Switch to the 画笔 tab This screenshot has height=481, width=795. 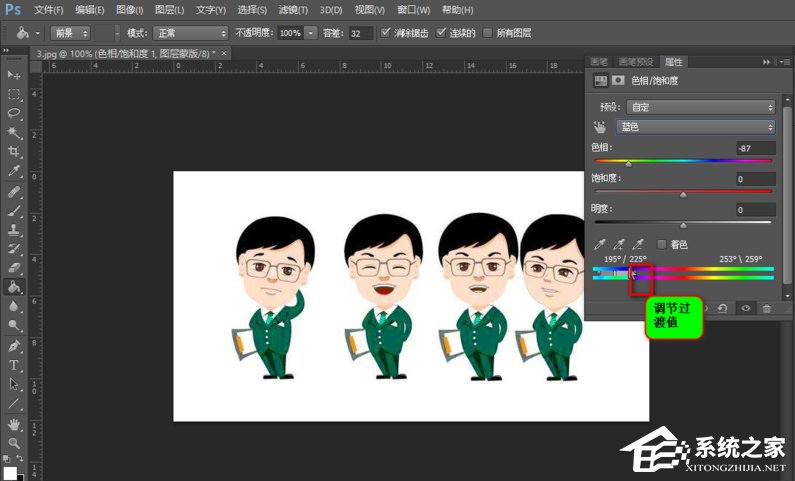(x=599, y=62)
